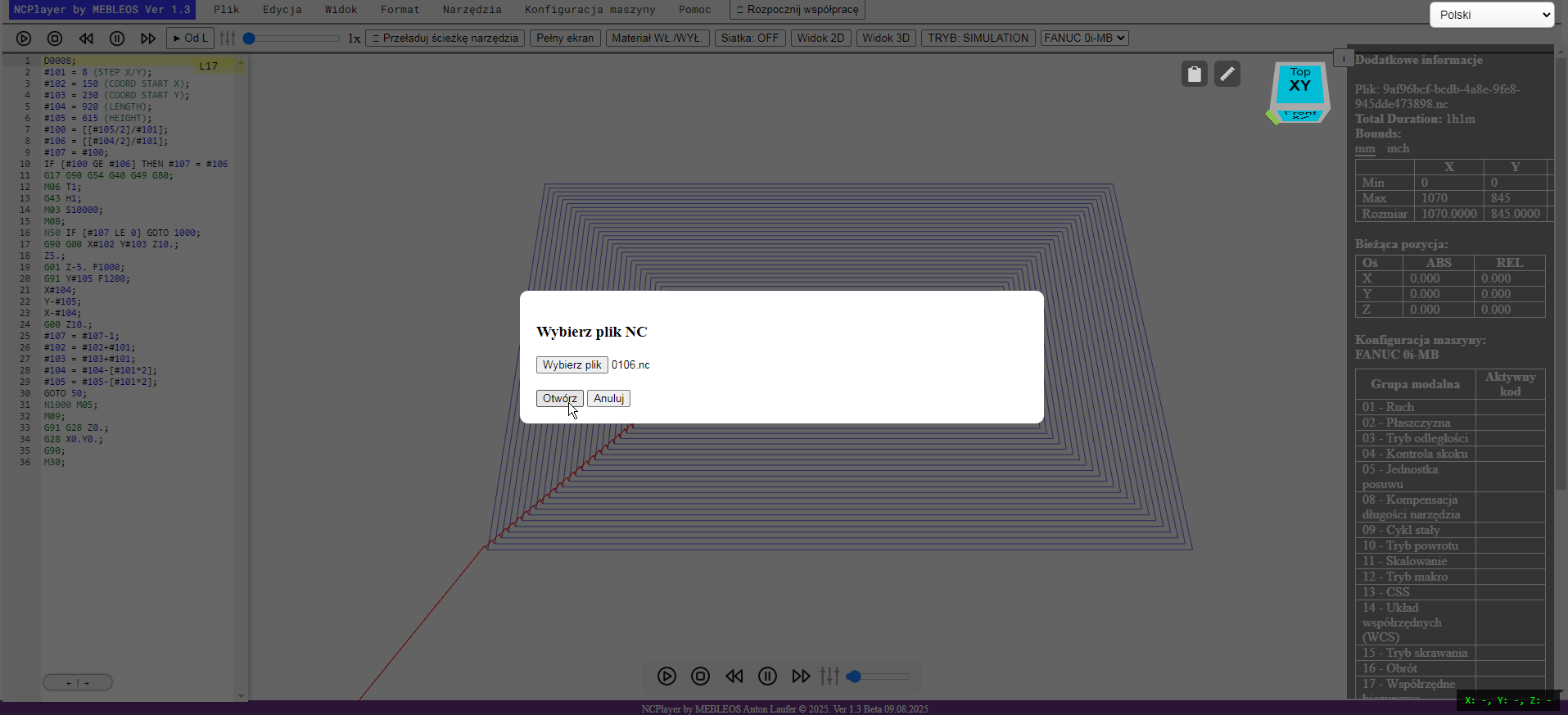Click the top toolbar play icon

24,38
